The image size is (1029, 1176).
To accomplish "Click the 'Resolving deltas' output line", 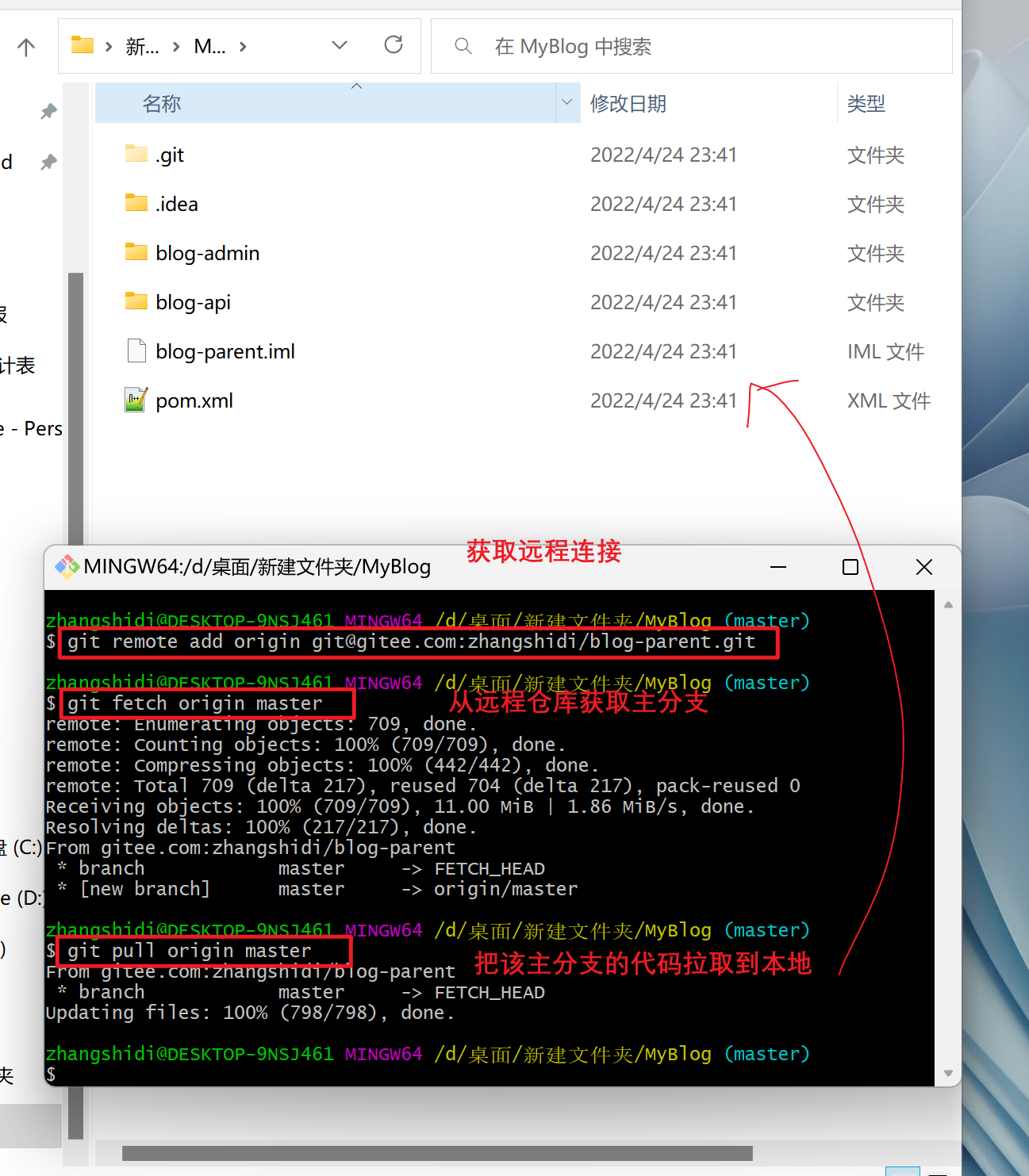I will click(261, 827).
